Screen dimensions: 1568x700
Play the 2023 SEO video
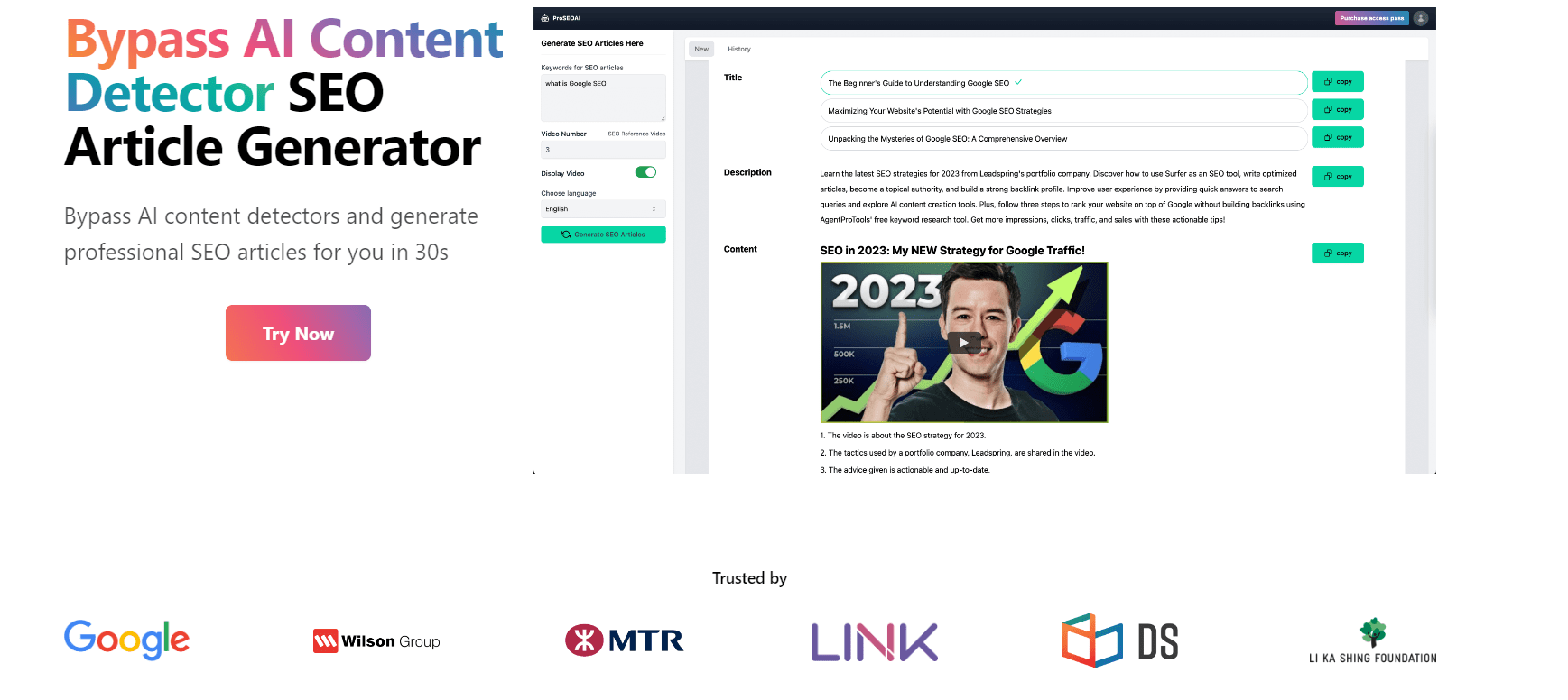963,342
